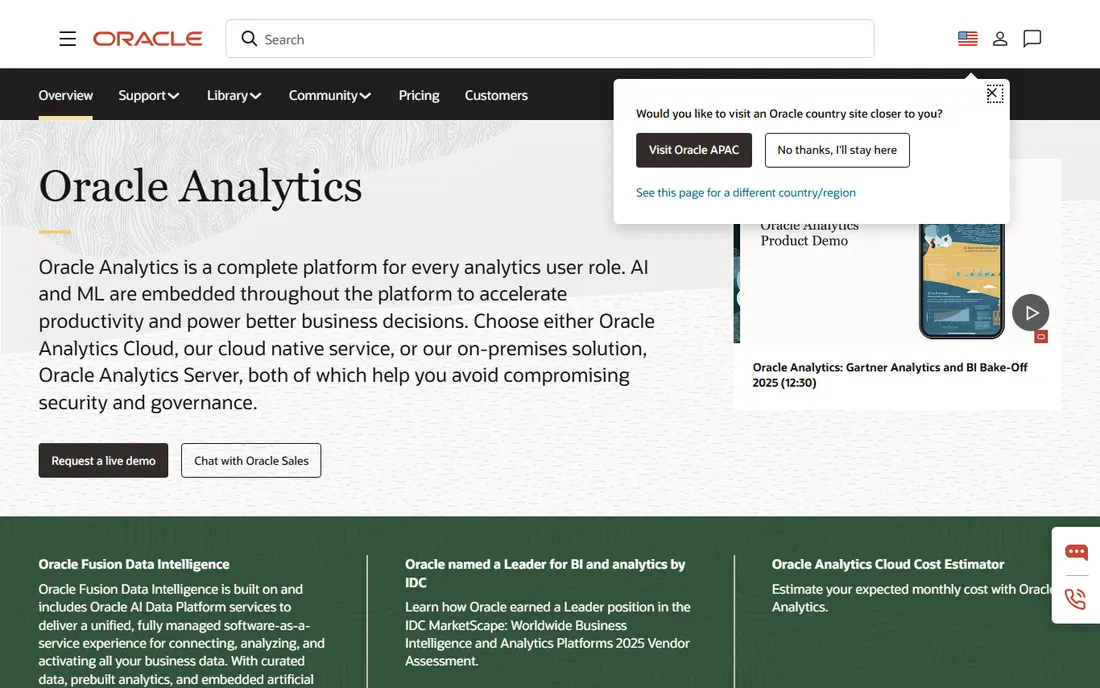1100x688 pixels.
Task: Choose No thanks, I'll stay here
Action: point(837,150)
